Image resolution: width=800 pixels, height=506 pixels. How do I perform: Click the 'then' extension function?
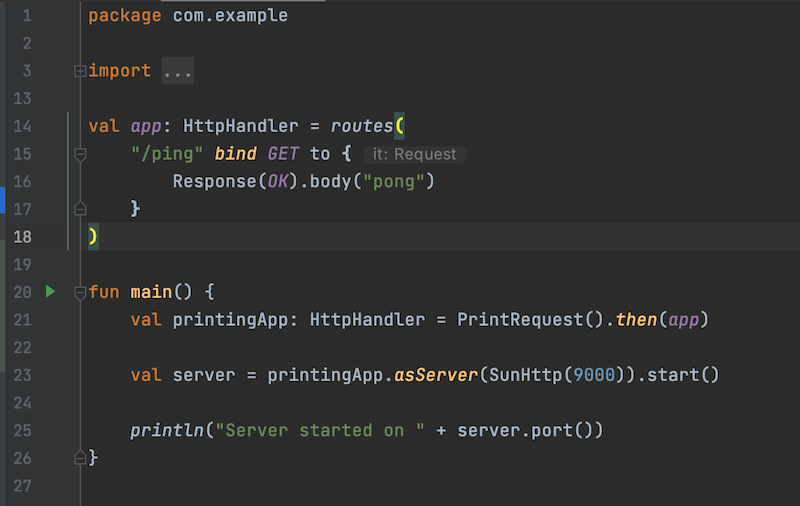tap(636, 319)
